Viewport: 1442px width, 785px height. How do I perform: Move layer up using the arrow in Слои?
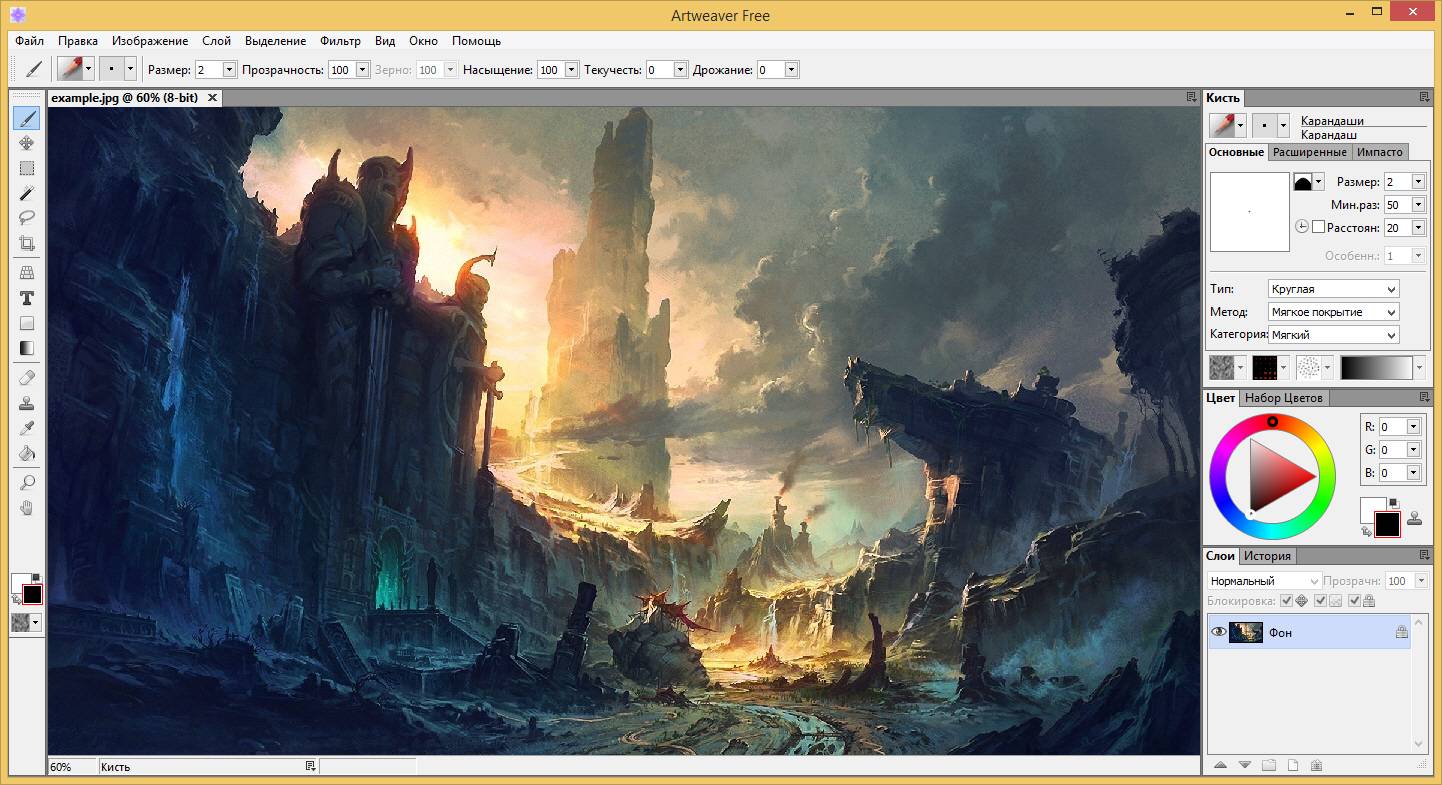pyautogui.click(x=1220, y=766)
